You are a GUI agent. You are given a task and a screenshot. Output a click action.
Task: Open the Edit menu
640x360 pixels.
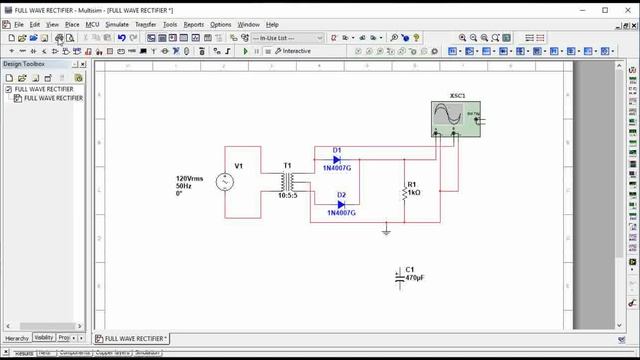tap(35, 25)
